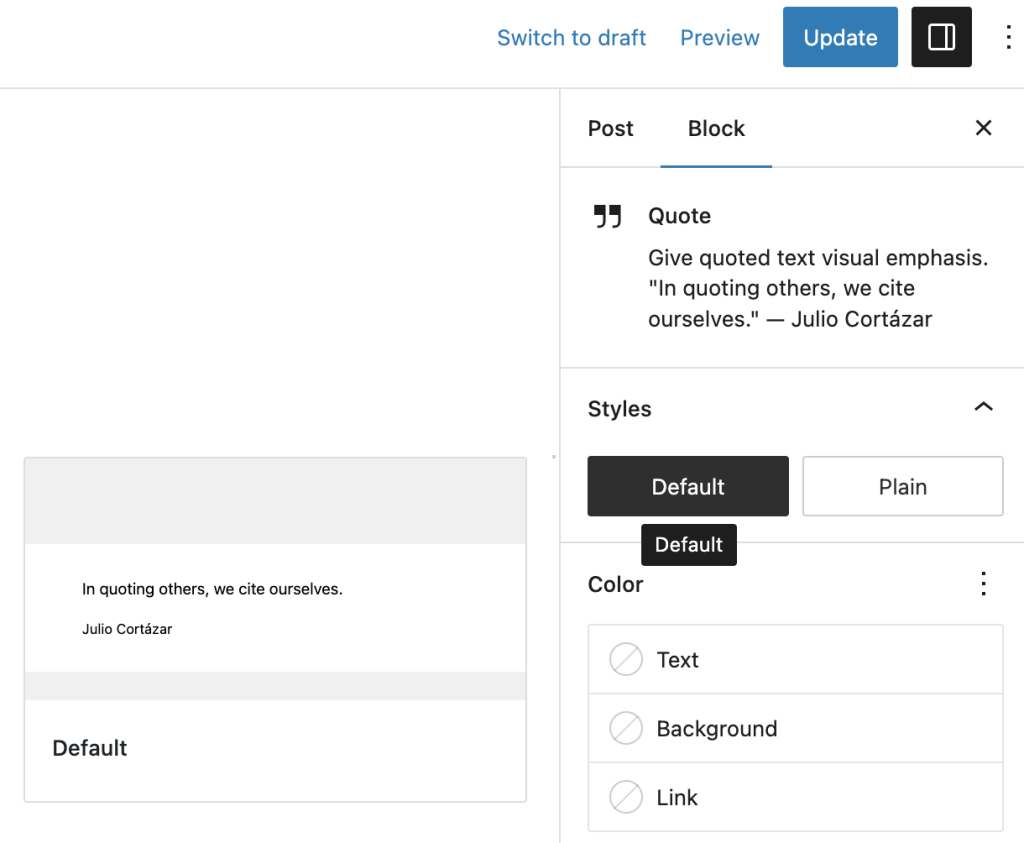Click the Julio Cortázar citation text
Image resolution: width=1024 pixels, height=843 pixels.
coord(127,629)
